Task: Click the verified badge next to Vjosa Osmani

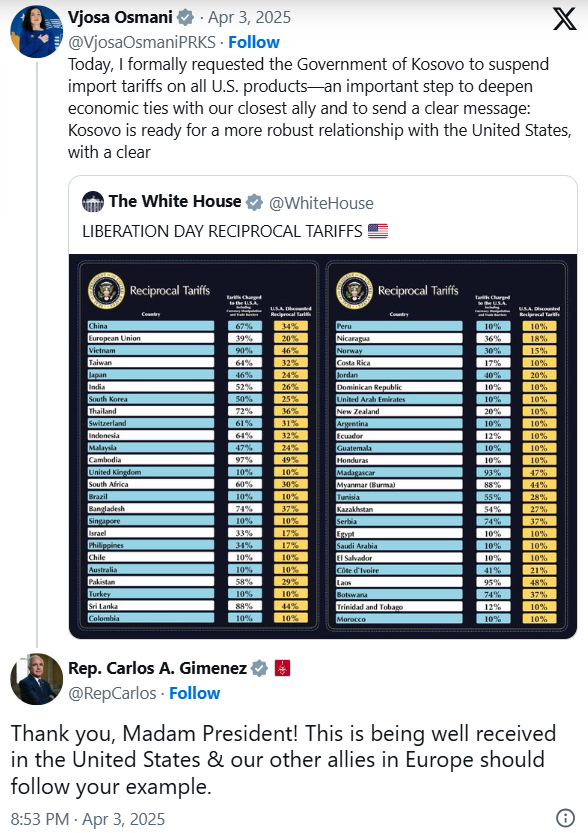Action: [x=185, y=18]
